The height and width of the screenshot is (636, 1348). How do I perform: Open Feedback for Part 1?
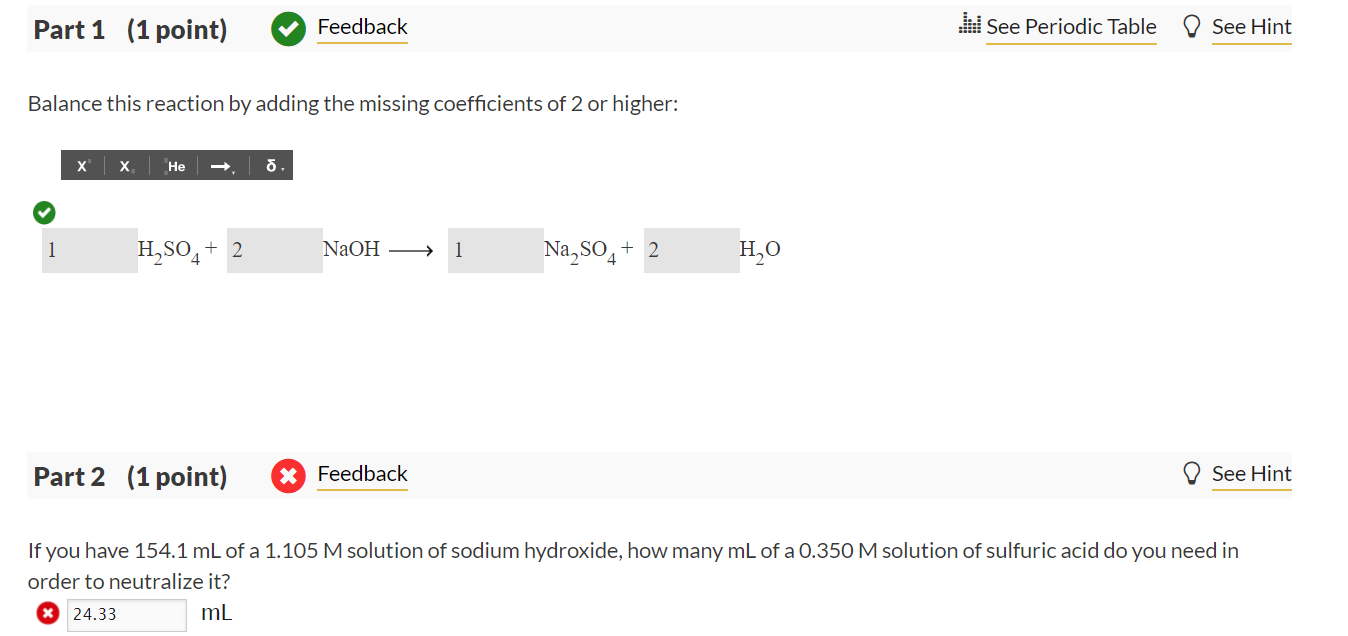(362, 27)
